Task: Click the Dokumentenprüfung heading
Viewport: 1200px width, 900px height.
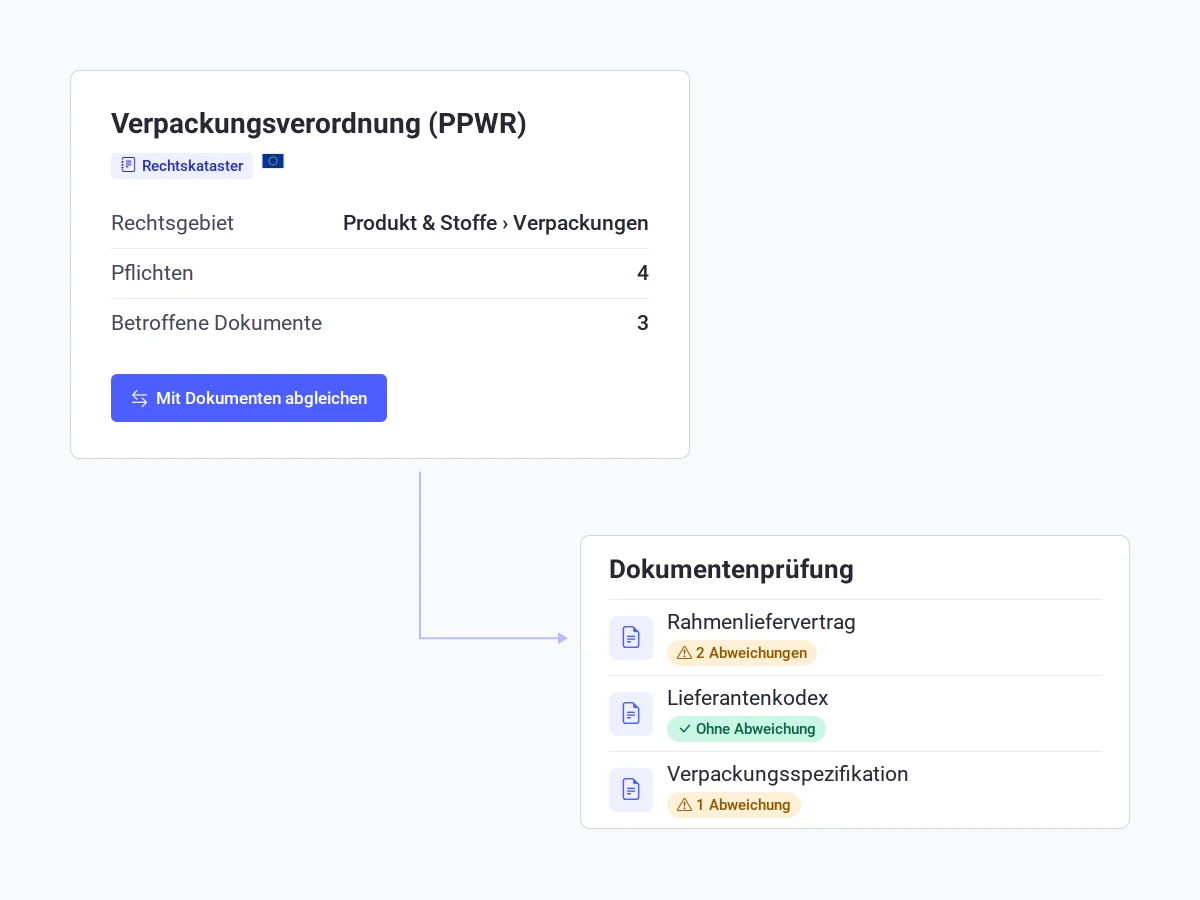Action: [731, 569]
